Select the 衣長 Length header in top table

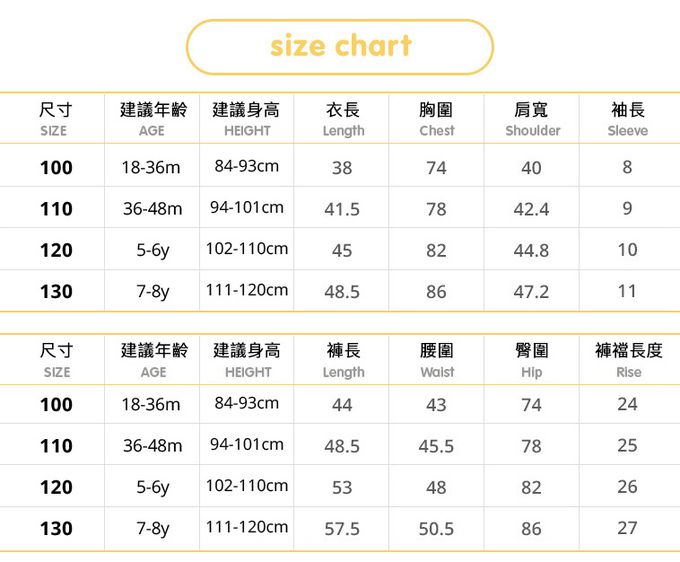click(x=343, y=118)
